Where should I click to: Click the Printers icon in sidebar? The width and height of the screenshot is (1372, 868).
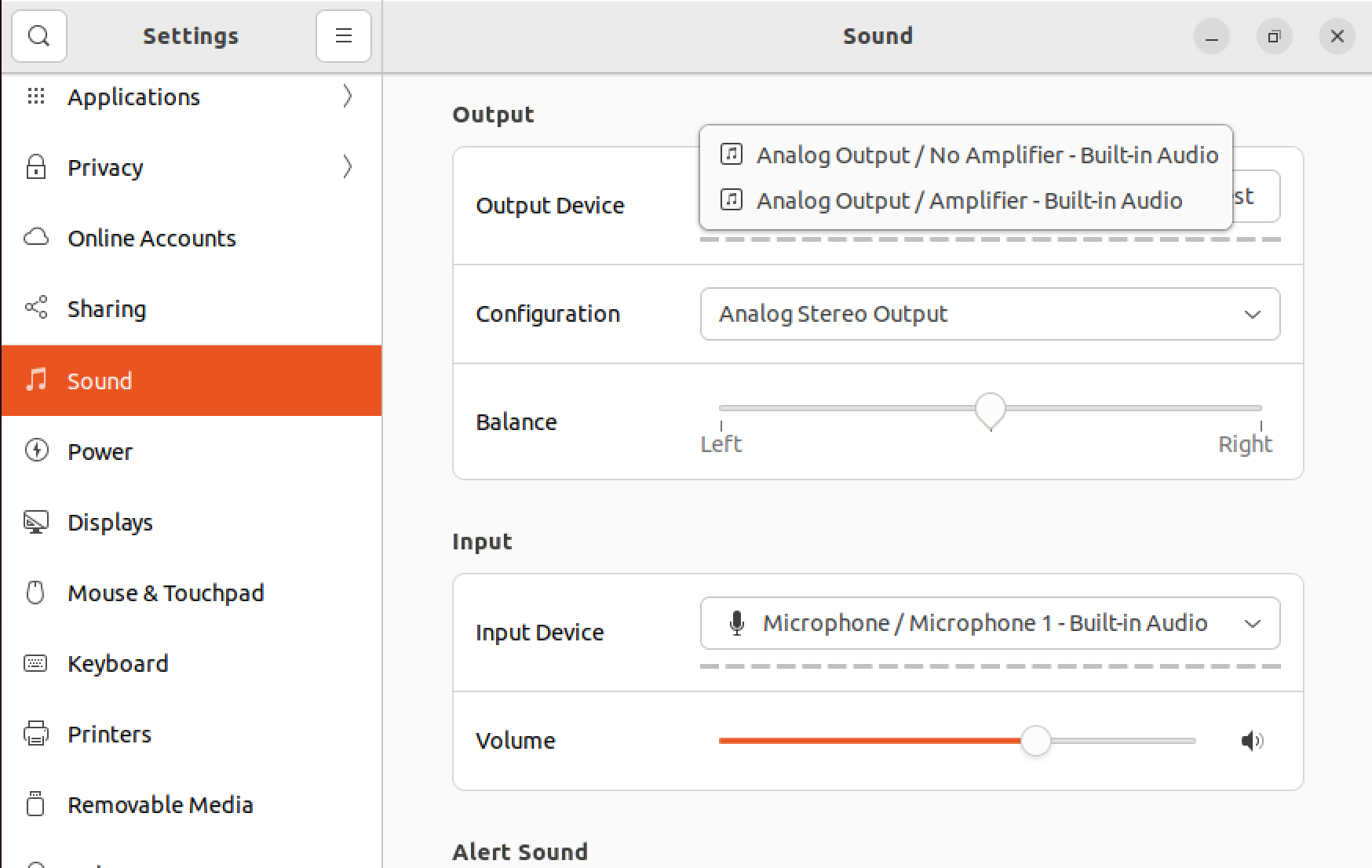36,734
